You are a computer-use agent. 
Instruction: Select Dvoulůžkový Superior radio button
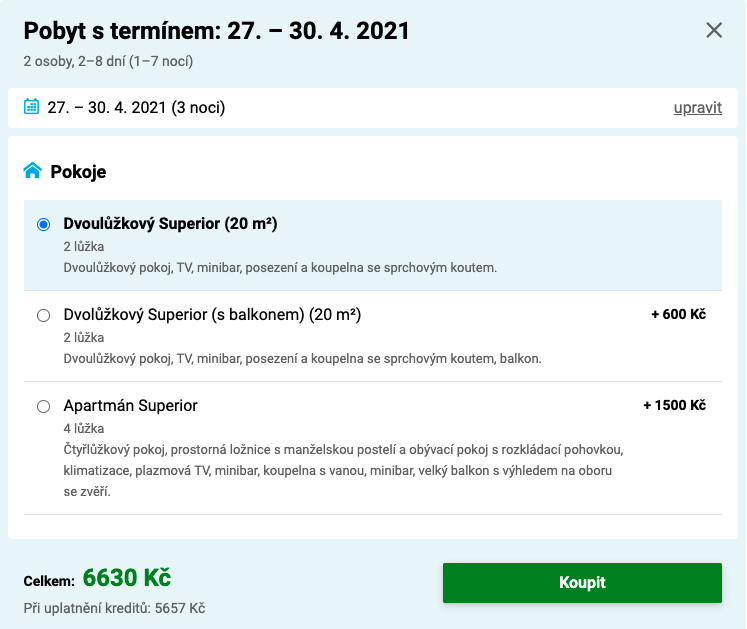[43, 224]
